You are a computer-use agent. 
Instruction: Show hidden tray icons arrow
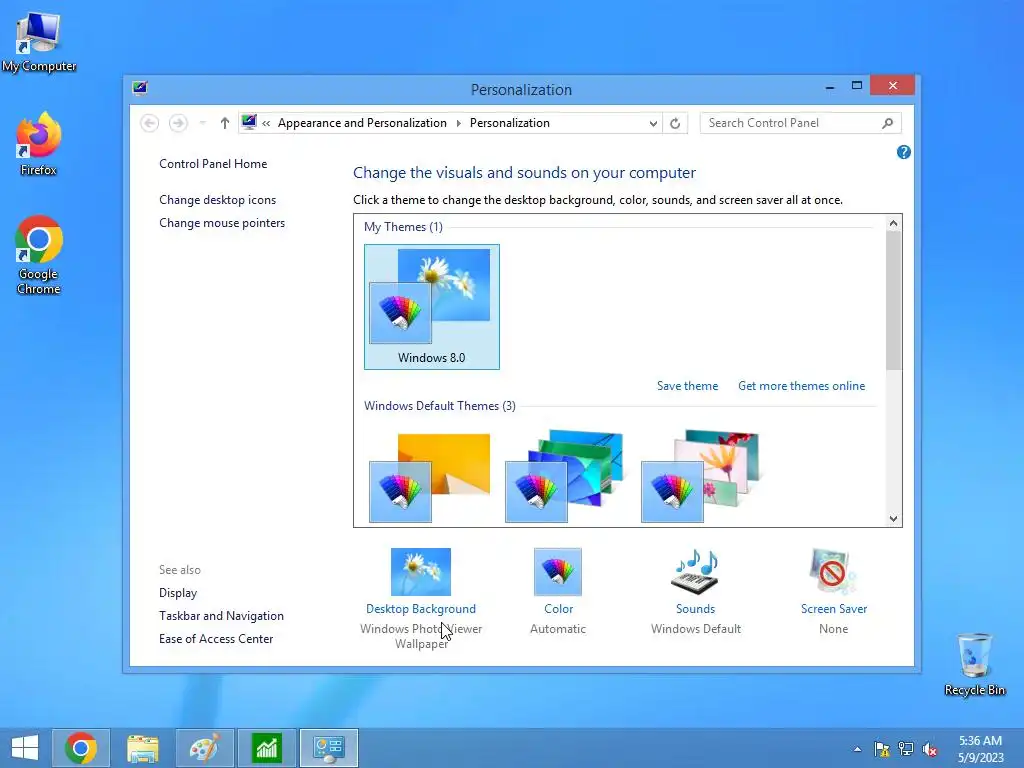pyautogui.click(x=857, y=749)
